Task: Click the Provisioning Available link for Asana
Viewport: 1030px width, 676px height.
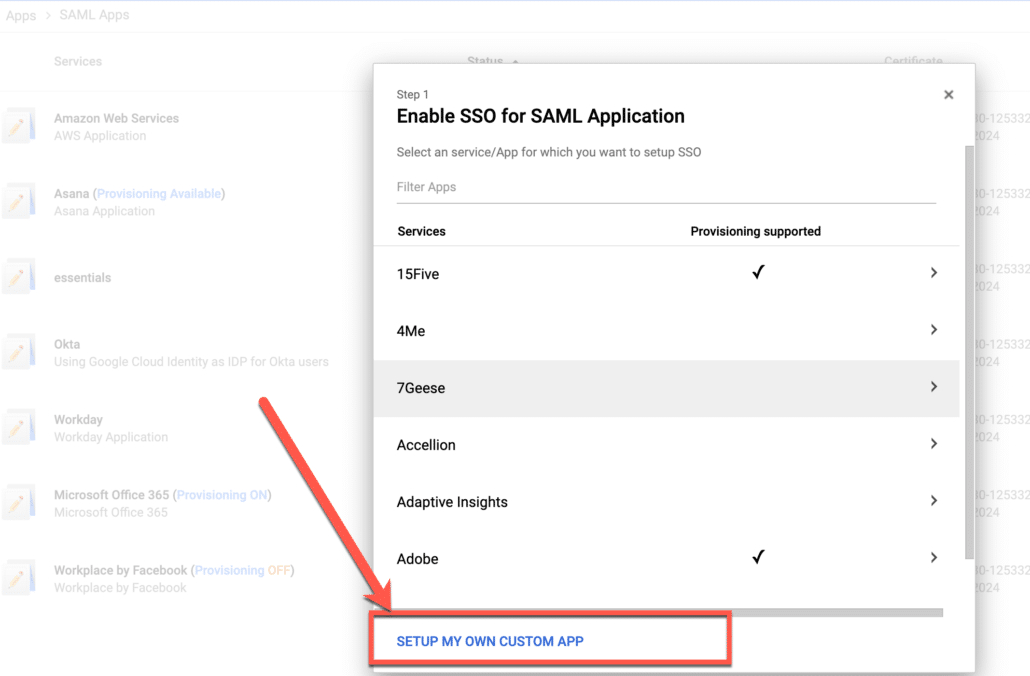Action: (159, 194)
